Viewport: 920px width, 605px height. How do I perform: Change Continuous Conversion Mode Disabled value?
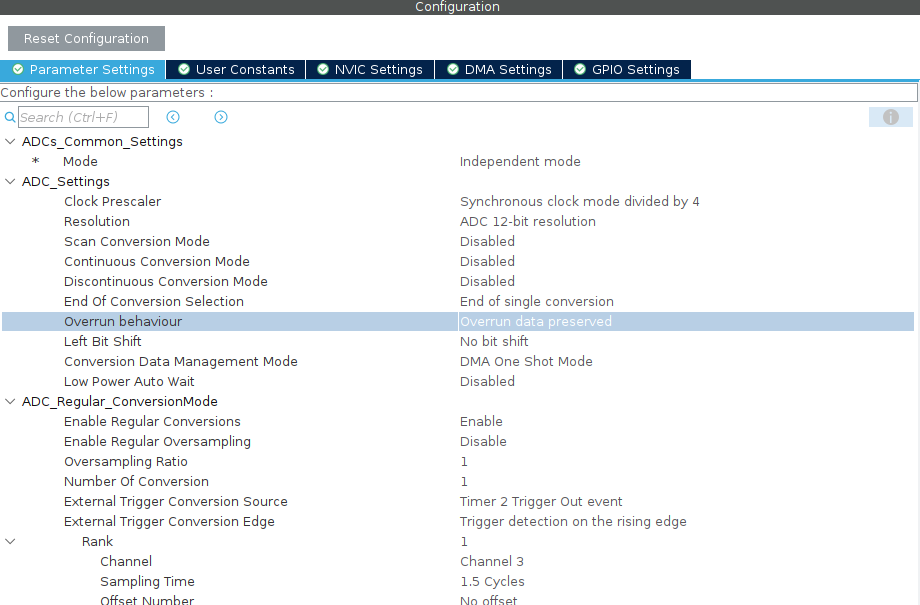point(487,261)
